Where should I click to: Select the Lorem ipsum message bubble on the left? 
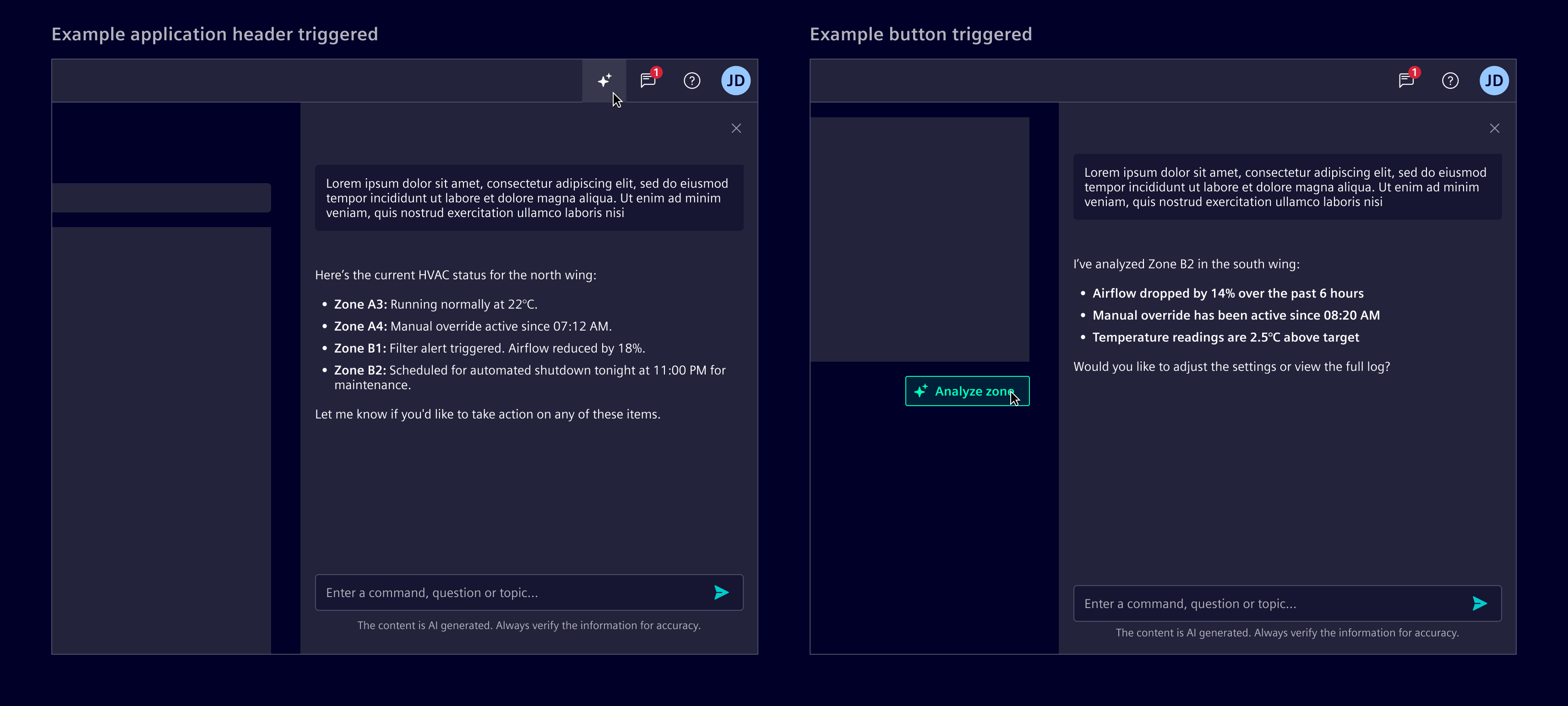(528, 198)
